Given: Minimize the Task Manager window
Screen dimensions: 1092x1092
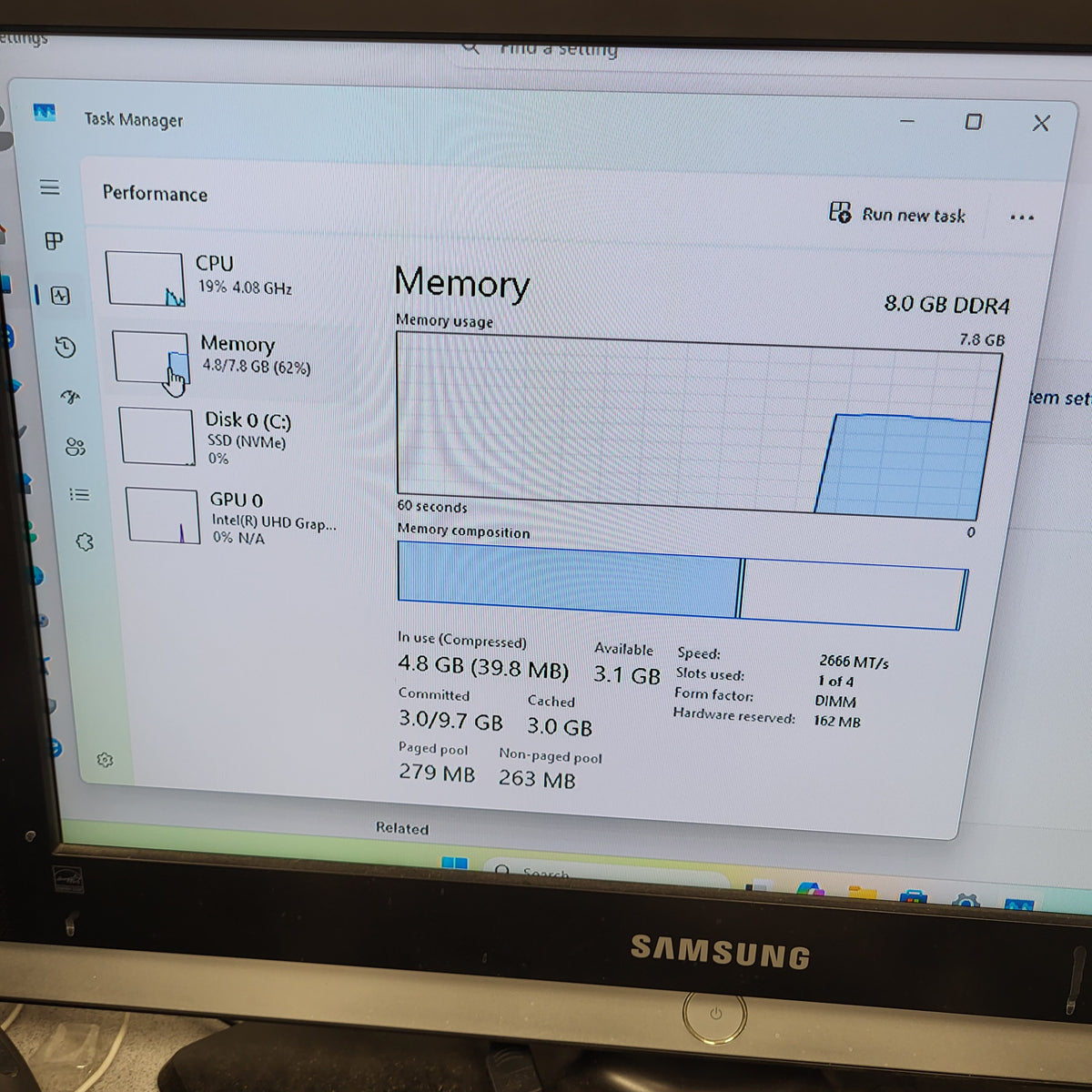Looking at the screenshot, I should tap(907, 121).
